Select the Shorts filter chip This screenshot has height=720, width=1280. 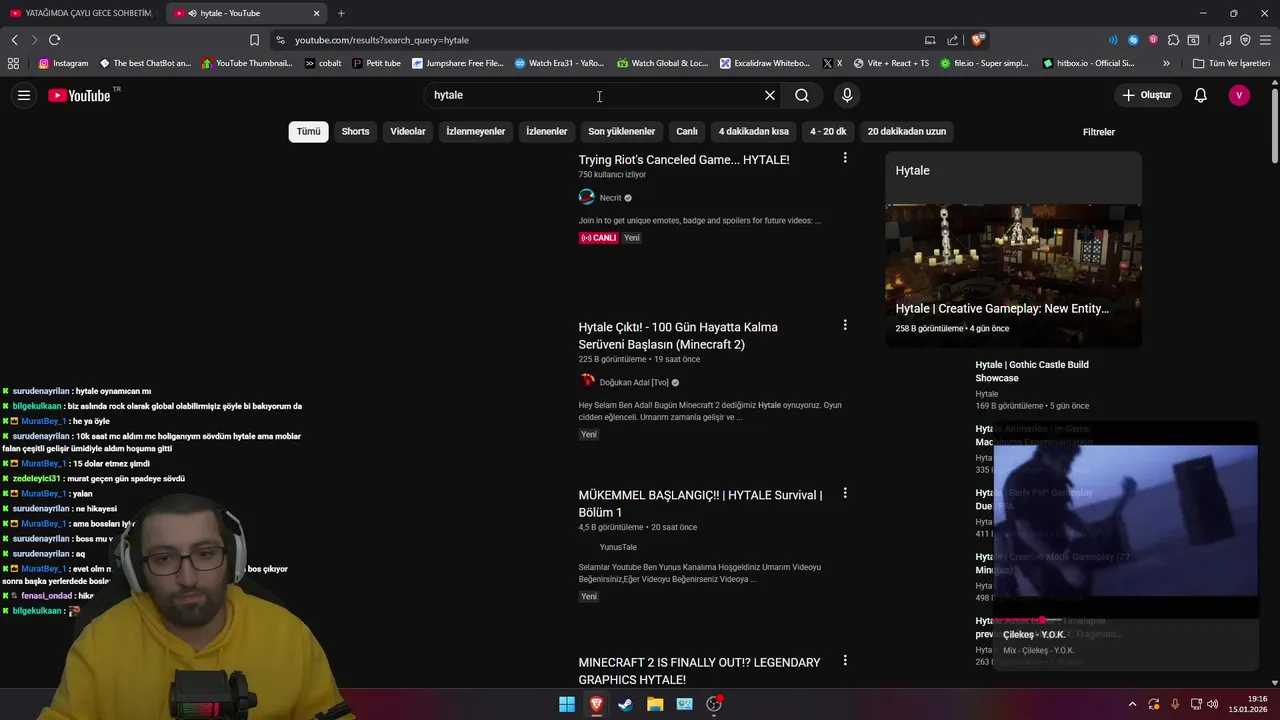coord(355,131)
